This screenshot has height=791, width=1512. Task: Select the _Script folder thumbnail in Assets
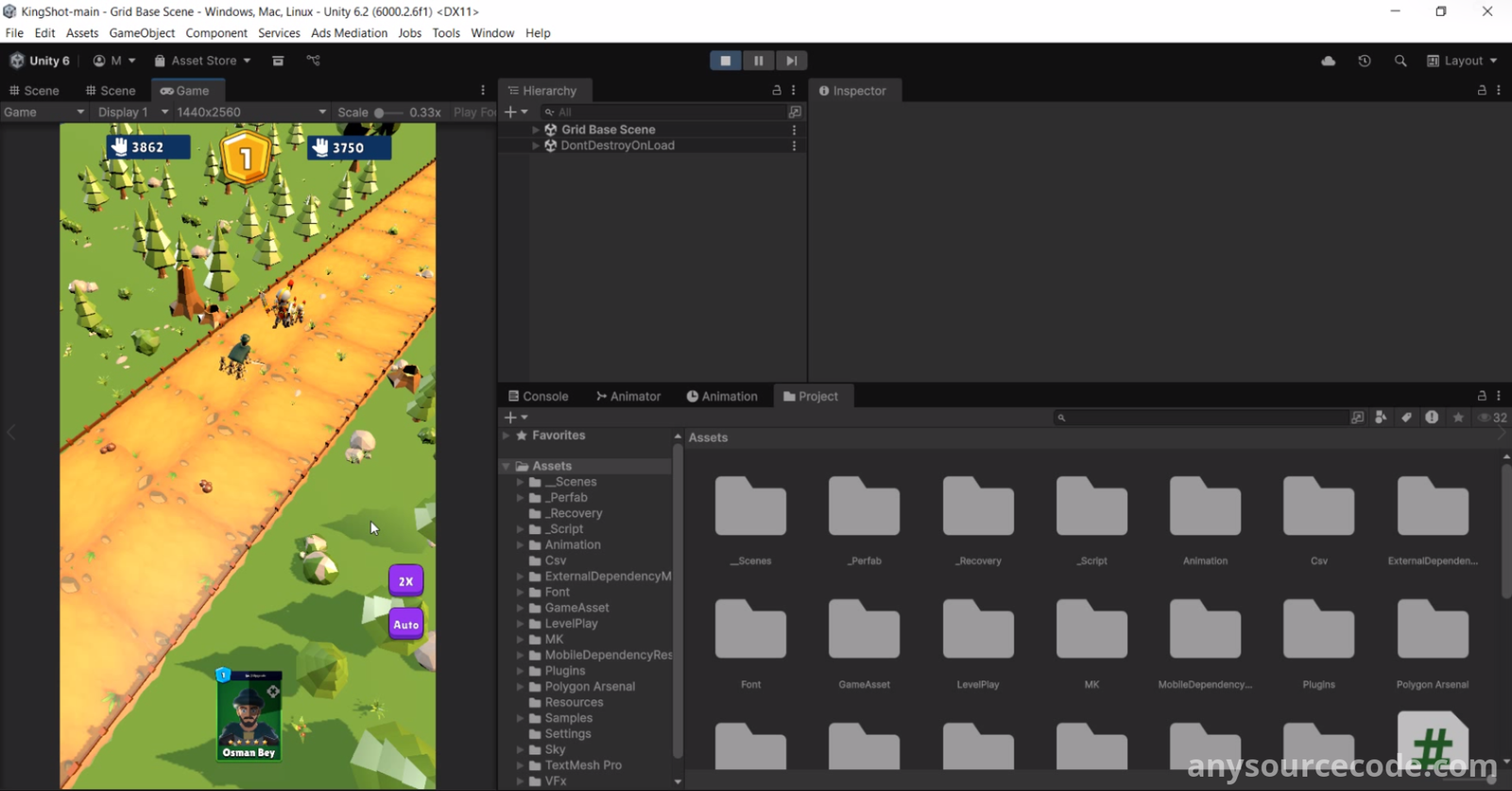[x=1091, y=508]
